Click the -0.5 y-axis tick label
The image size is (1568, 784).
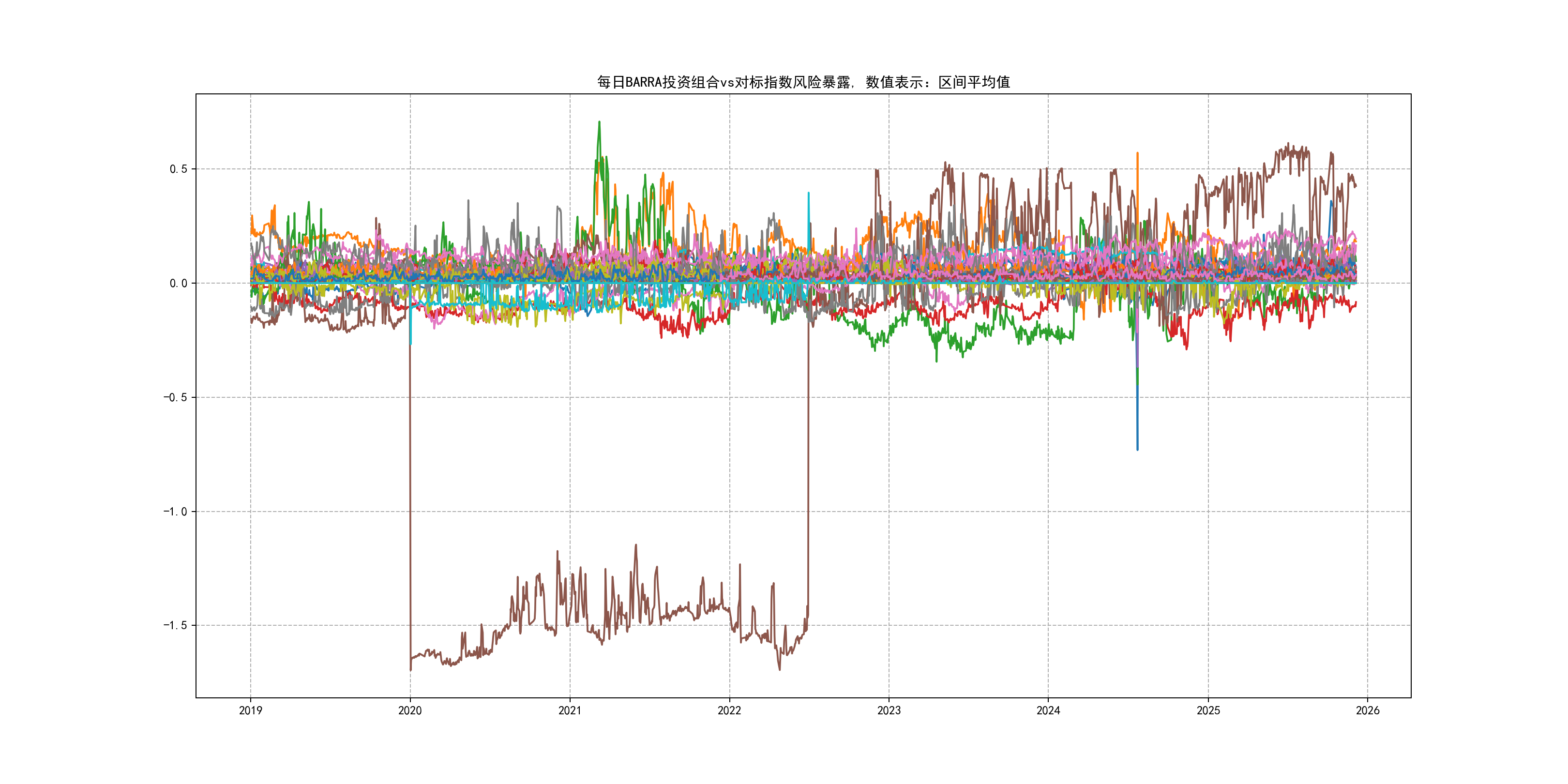pyautogui.click(x=175, y=397)
